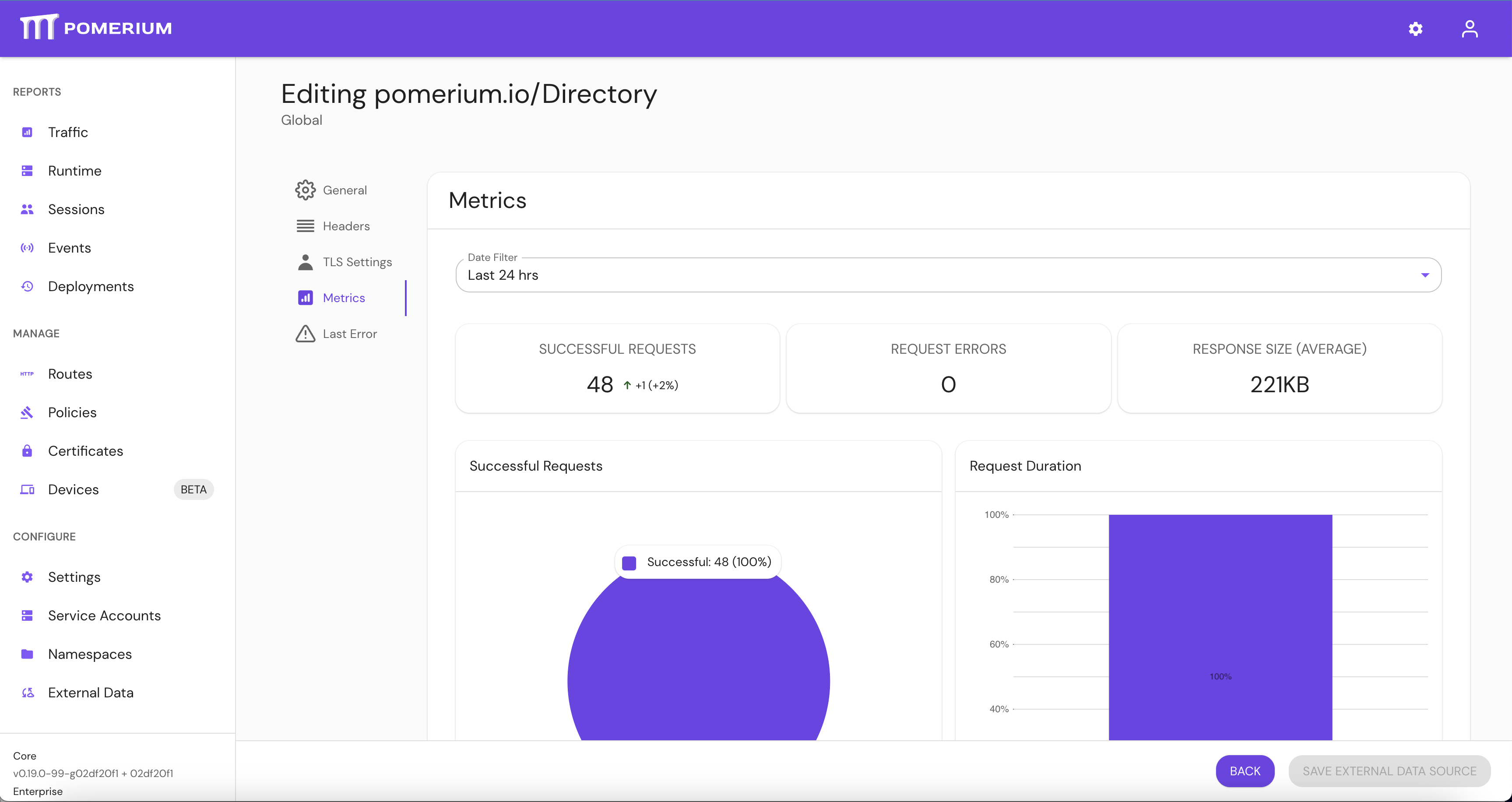1512x802 pixels.
Task: Click the BETA badge next to Devices
Action: coord(193,490)
